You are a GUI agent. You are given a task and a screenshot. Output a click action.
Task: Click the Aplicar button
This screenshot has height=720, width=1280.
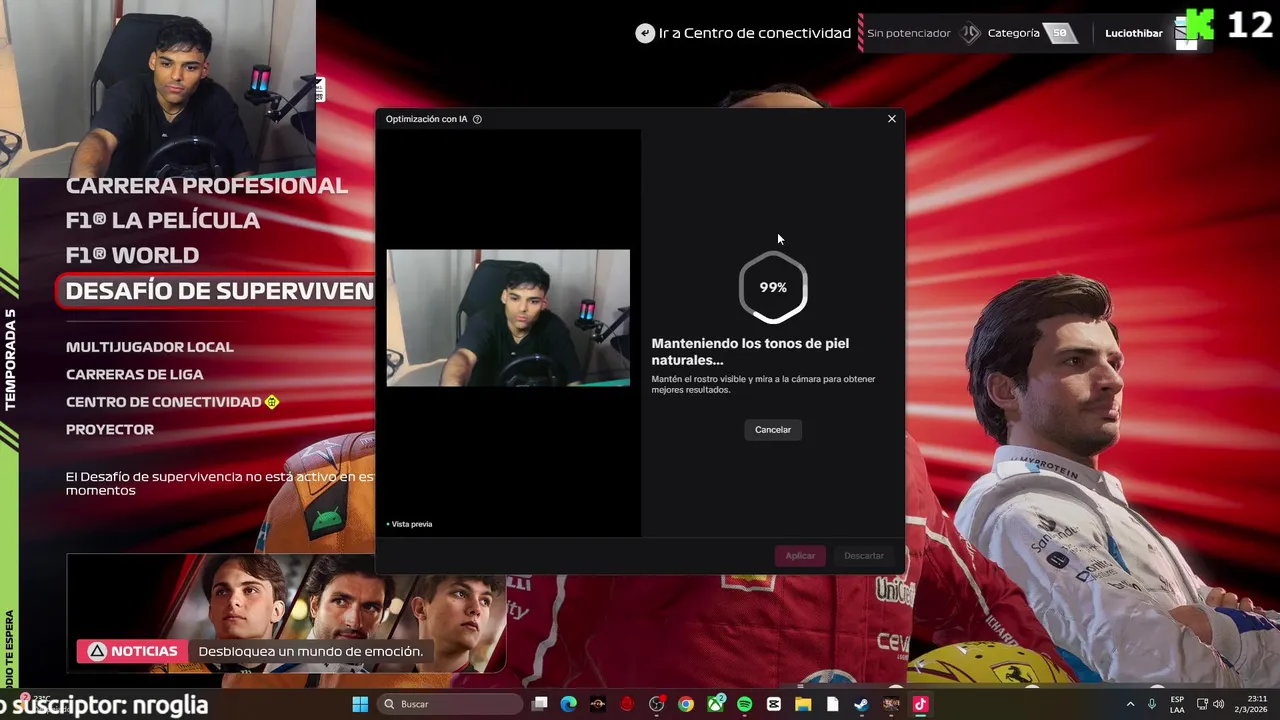tap(800, 556)
